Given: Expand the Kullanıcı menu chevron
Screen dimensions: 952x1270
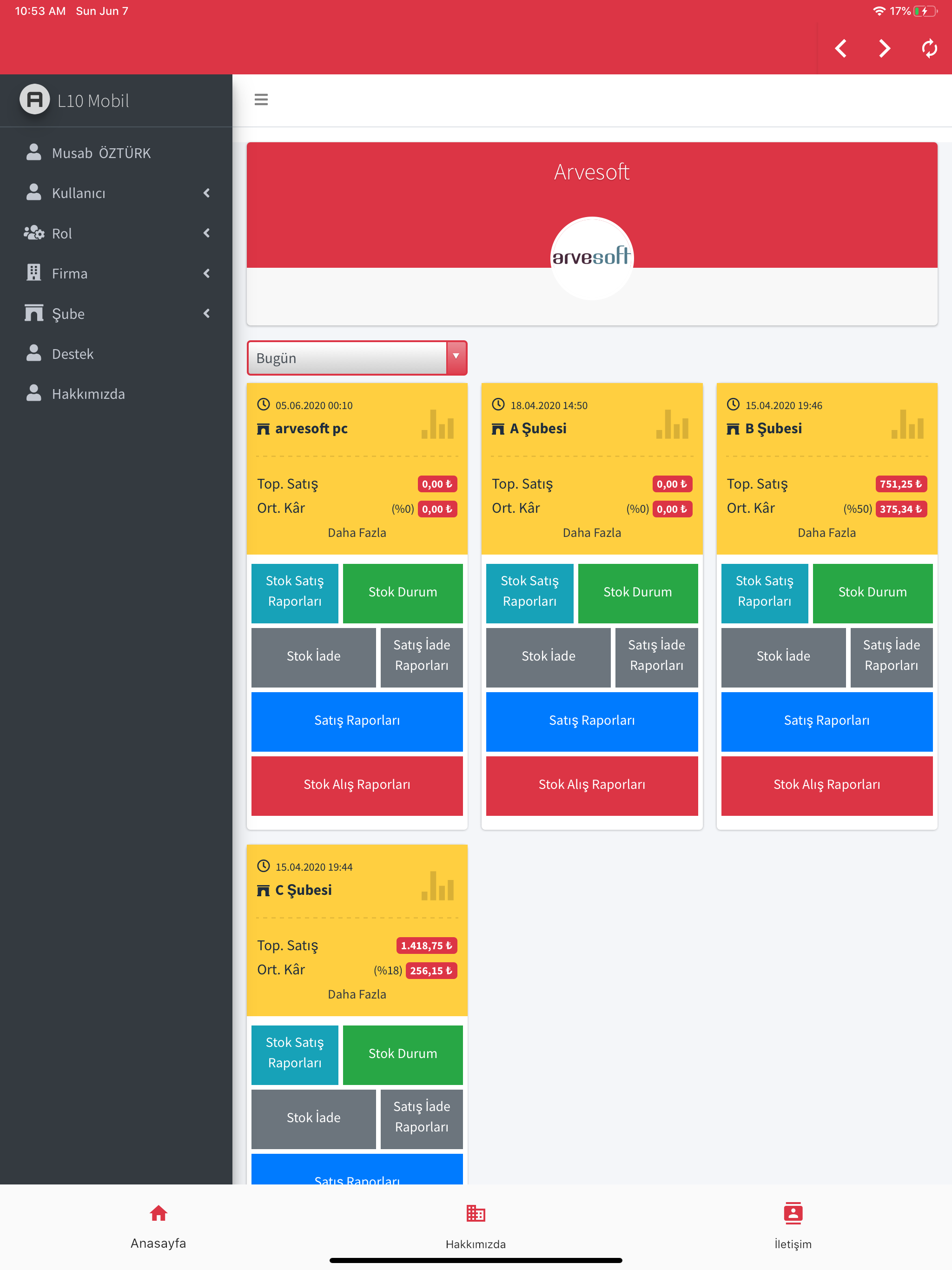Looking at the screenshot, I should (x=207, y=193).
